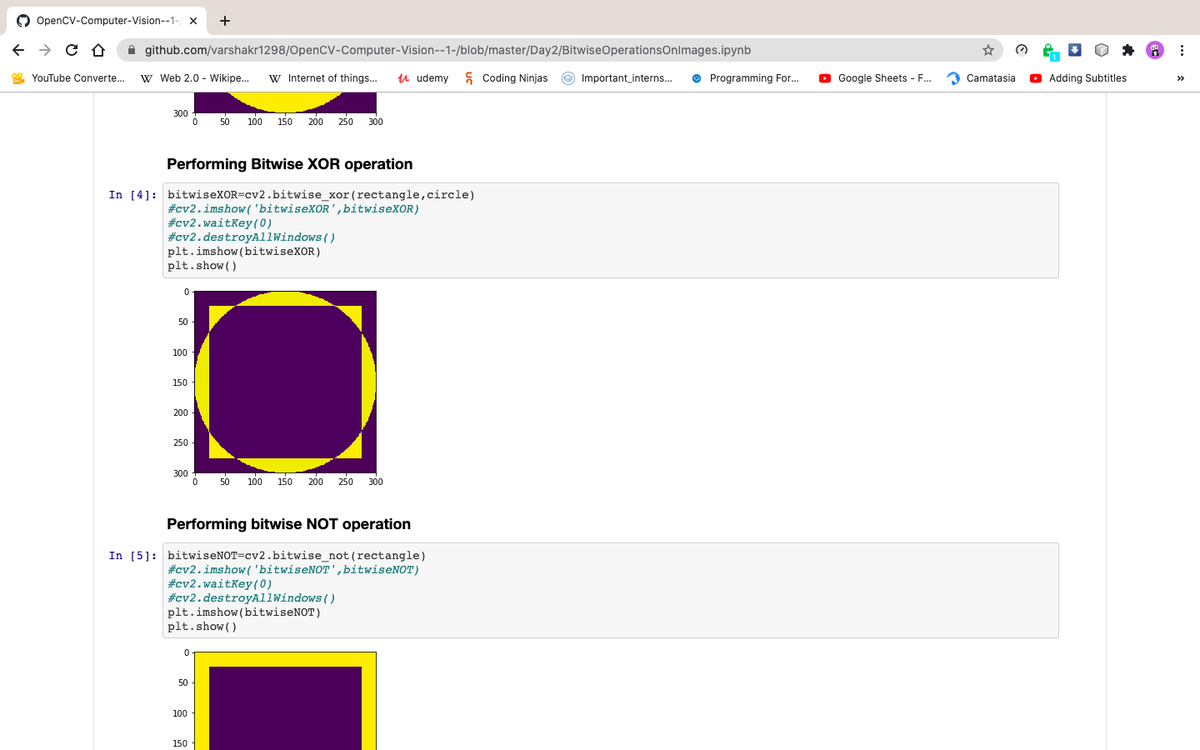
Task: Open the Chrome three-dot menu
Action: pyautogui.click(x=1183, y=49)
